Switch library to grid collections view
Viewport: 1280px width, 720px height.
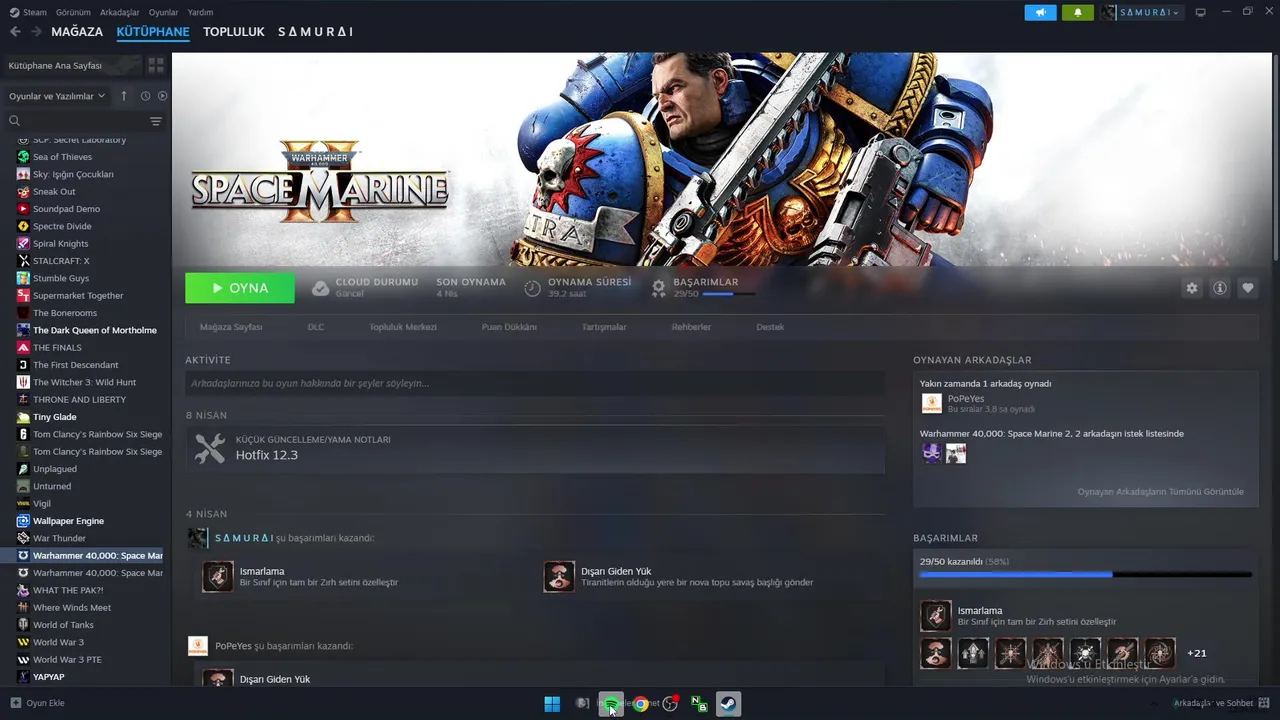click(x=156, y=65)
